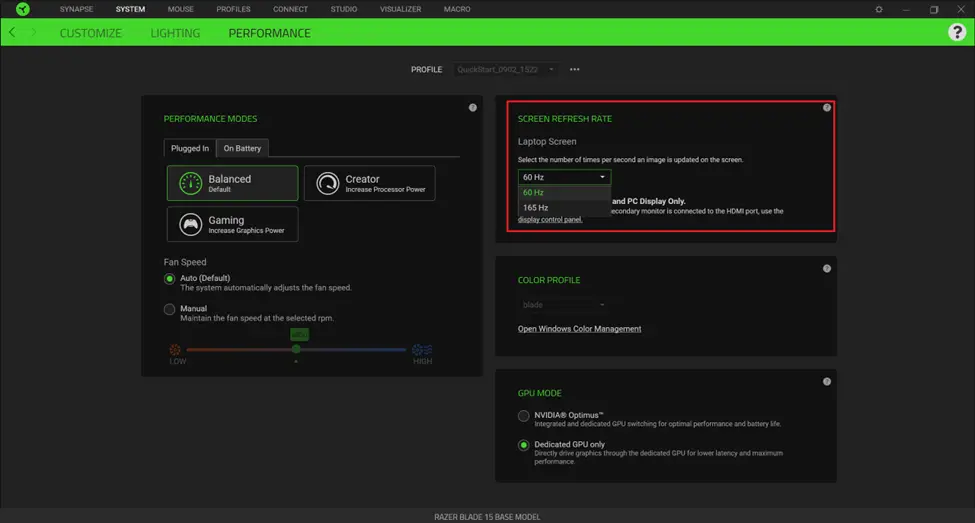Select Manual fan speed option
Image resolution: width=975 pixels, height=523 pixels.
tap(170, 309)
